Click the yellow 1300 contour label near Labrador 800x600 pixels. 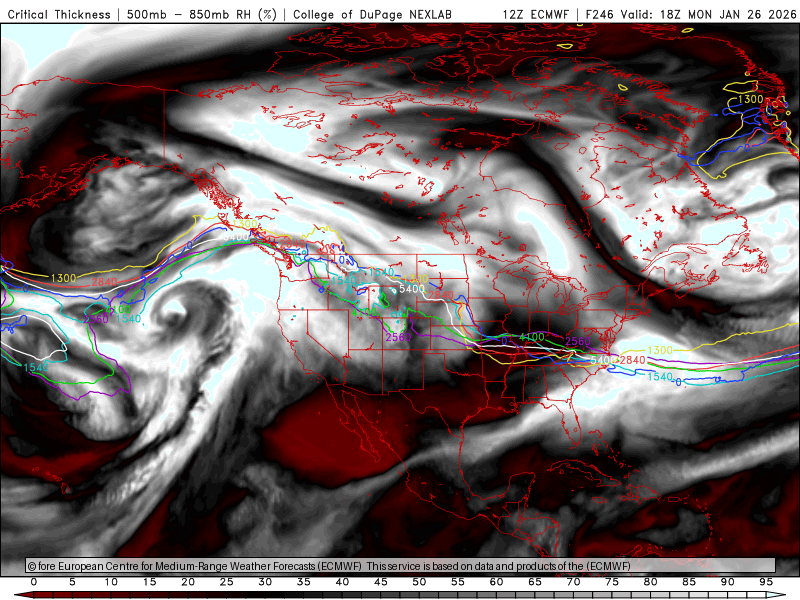coord(751,99)
